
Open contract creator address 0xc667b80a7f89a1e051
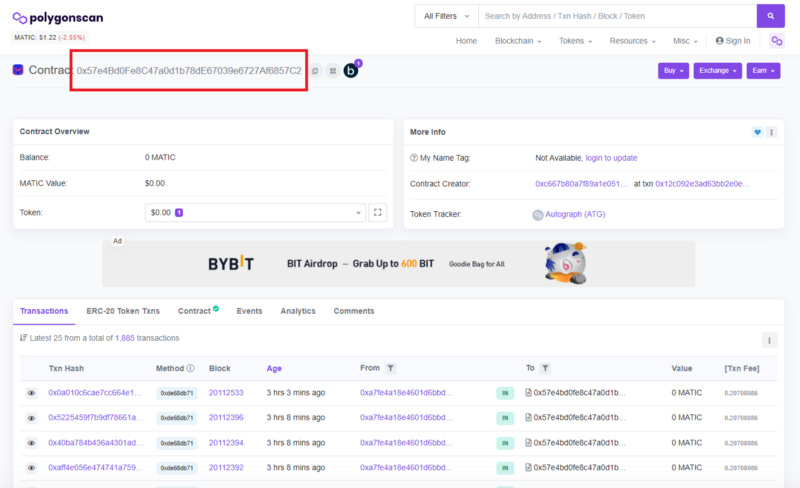(581, 184)
